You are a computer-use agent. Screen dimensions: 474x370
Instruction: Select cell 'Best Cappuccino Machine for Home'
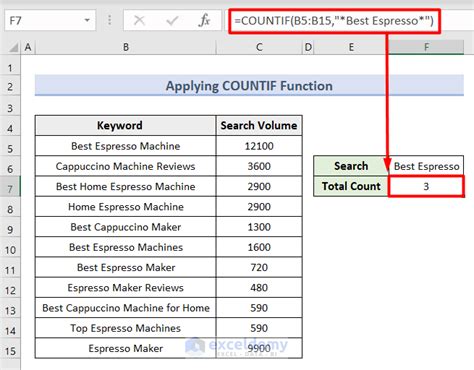(125, 308)
